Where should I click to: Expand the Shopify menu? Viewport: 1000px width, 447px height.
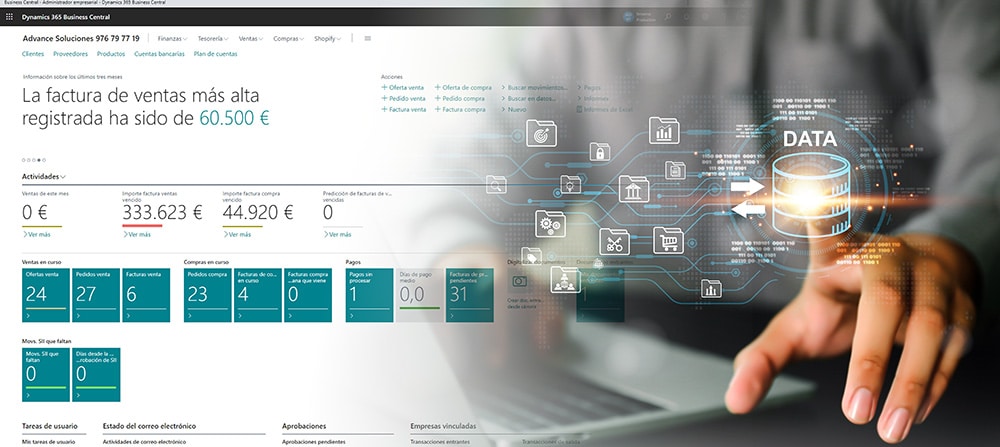pyautogui.click(x=327, y=39)
